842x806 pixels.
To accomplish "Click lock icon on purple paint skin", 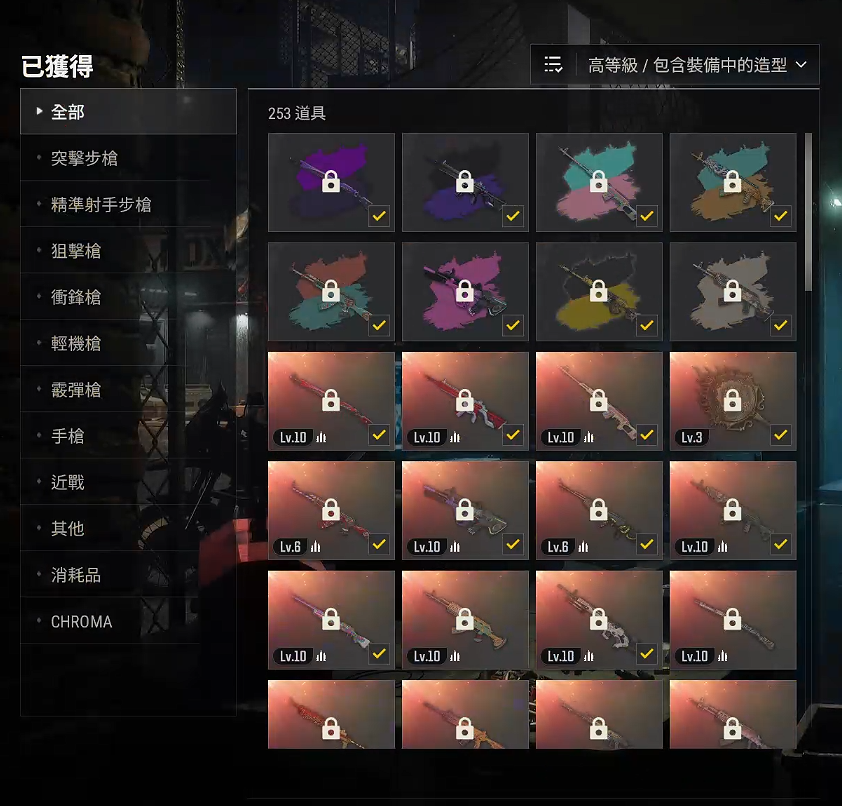I will coord(331,181).
